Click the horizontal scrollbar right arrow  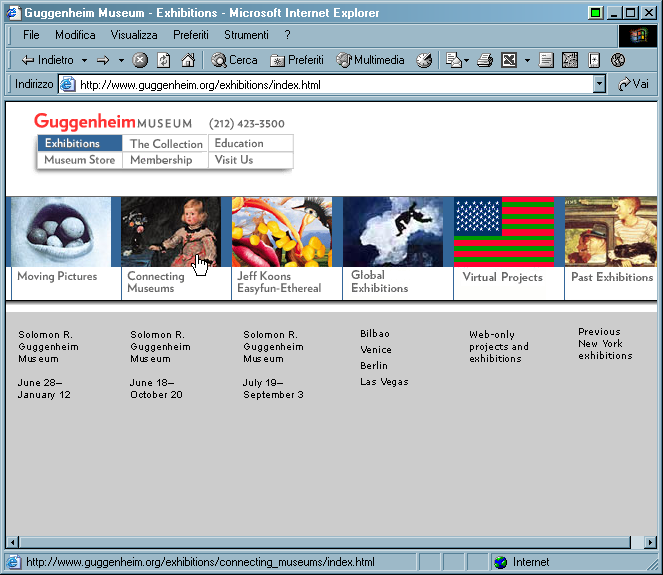coord(651,542)
